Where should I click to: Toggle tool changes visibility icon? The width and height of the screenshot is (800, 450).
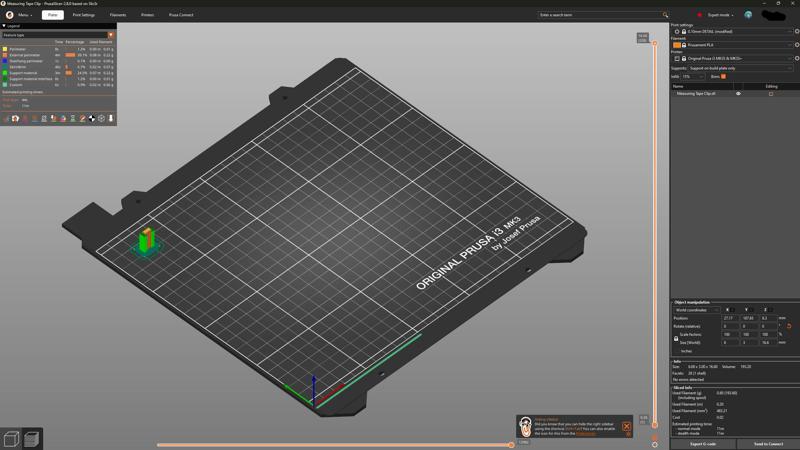coord(54,118)
